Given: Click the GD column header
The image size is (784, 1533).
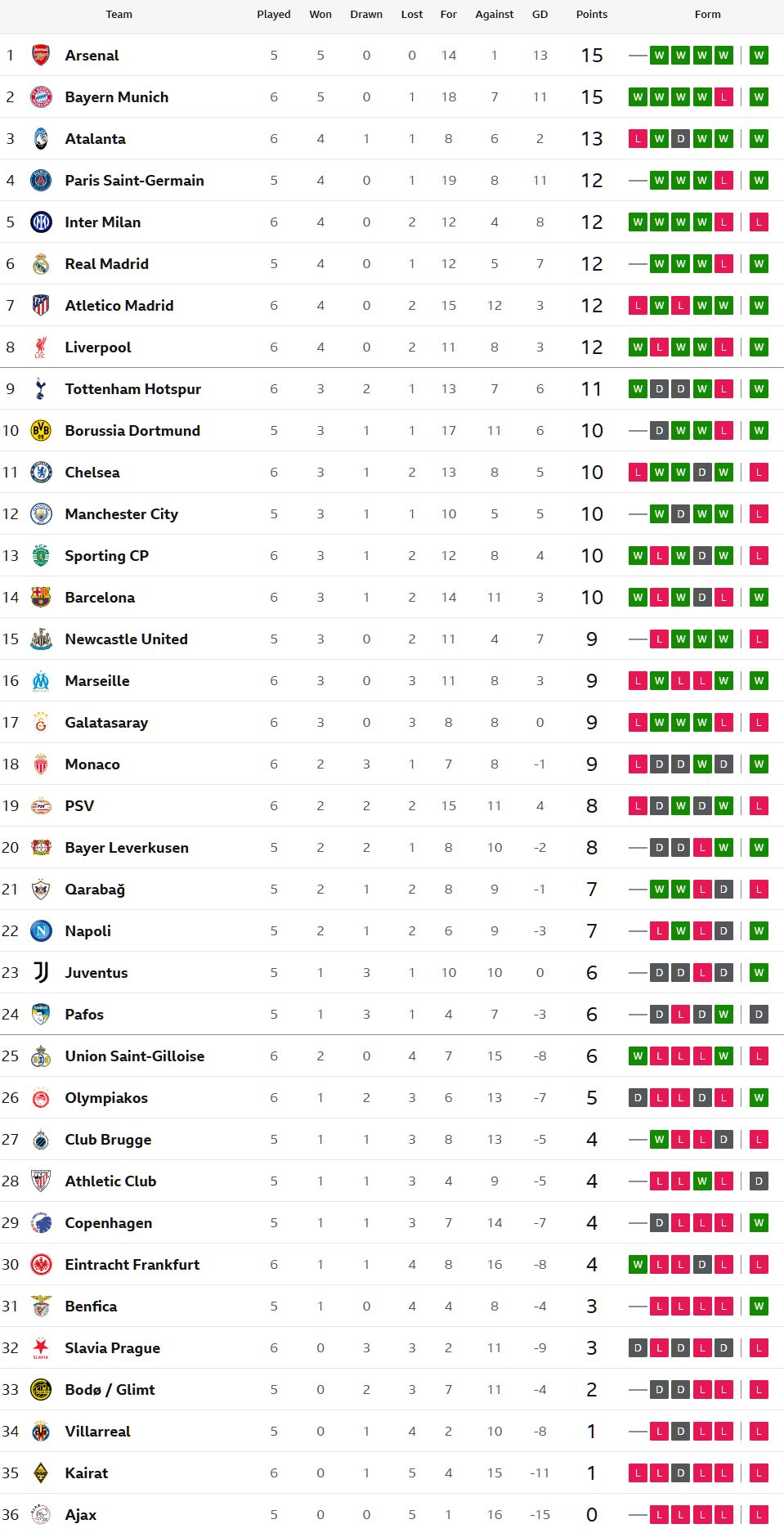Looking at the screenshot, I should (x=540, y=15).
